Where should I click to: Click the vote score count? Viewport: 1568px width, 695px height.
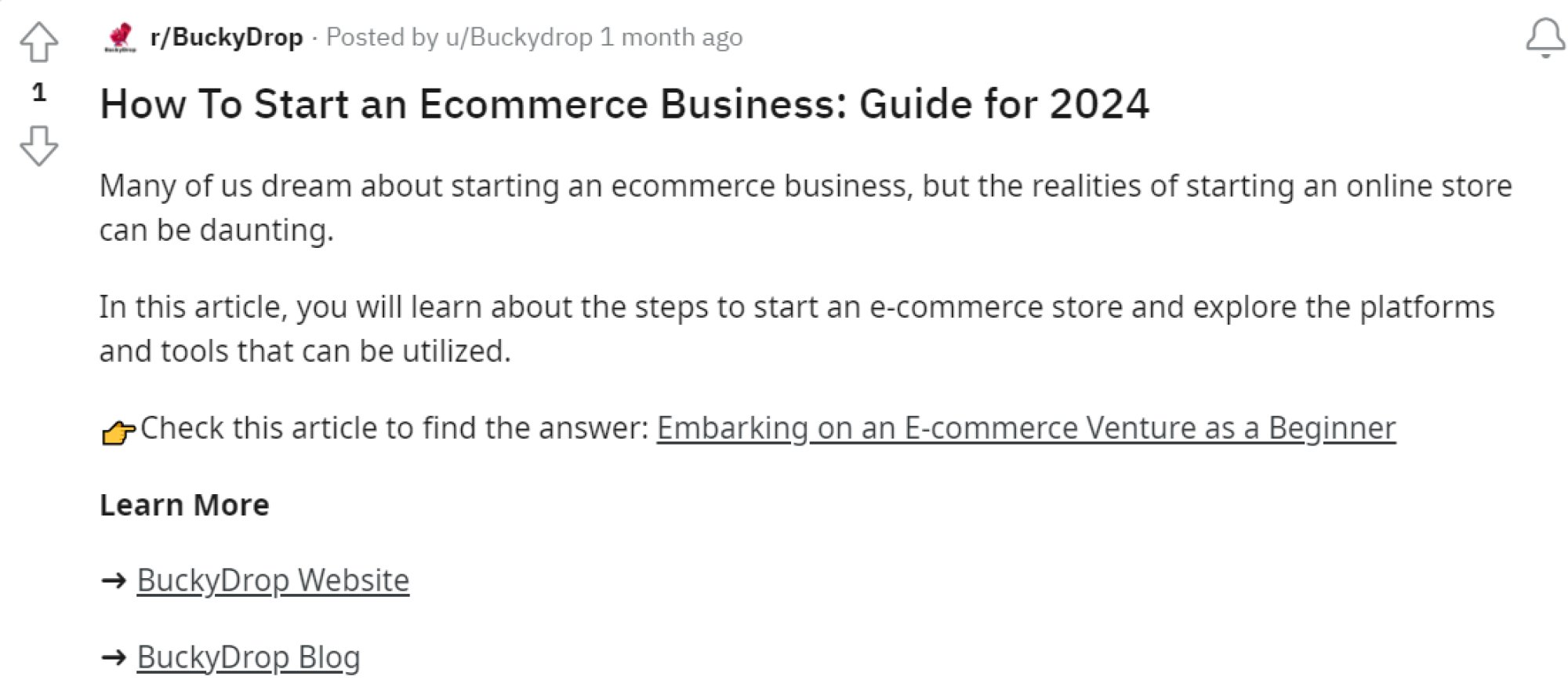pyautogui.click(x=39, y=93)
